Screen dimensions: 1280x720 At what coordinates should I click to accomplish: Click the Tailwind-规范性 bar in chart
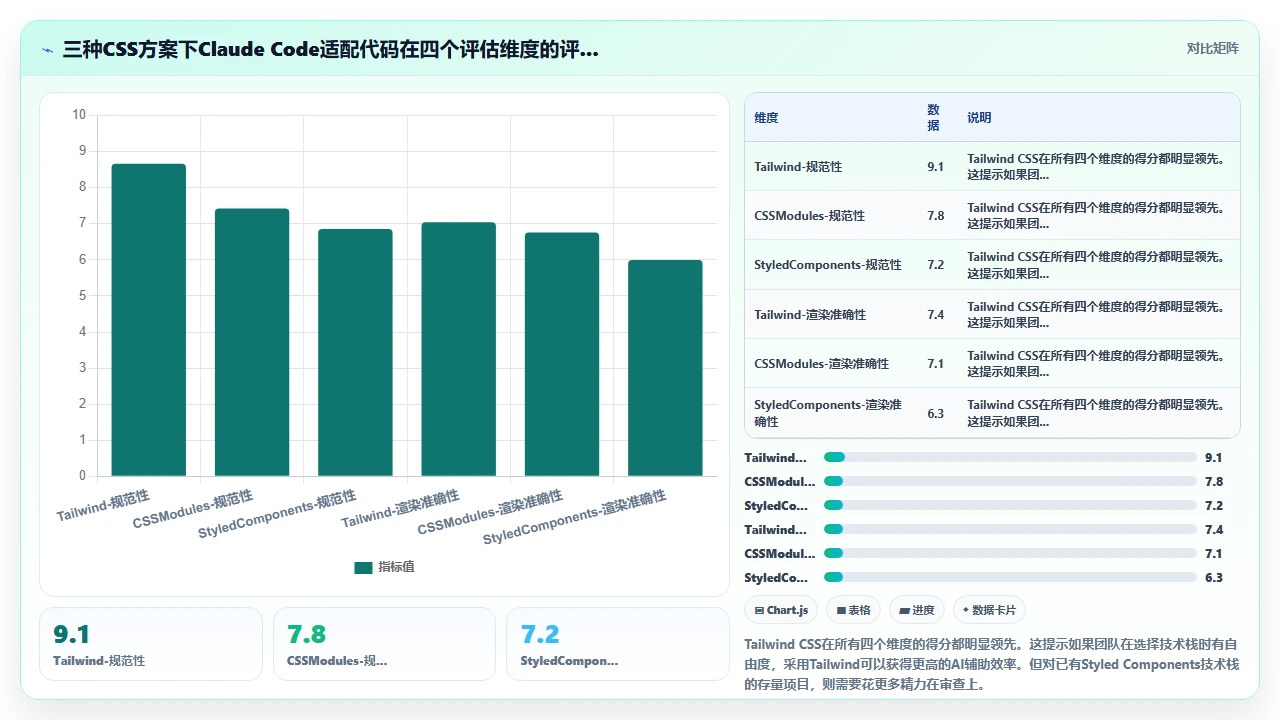pos(149,320)
